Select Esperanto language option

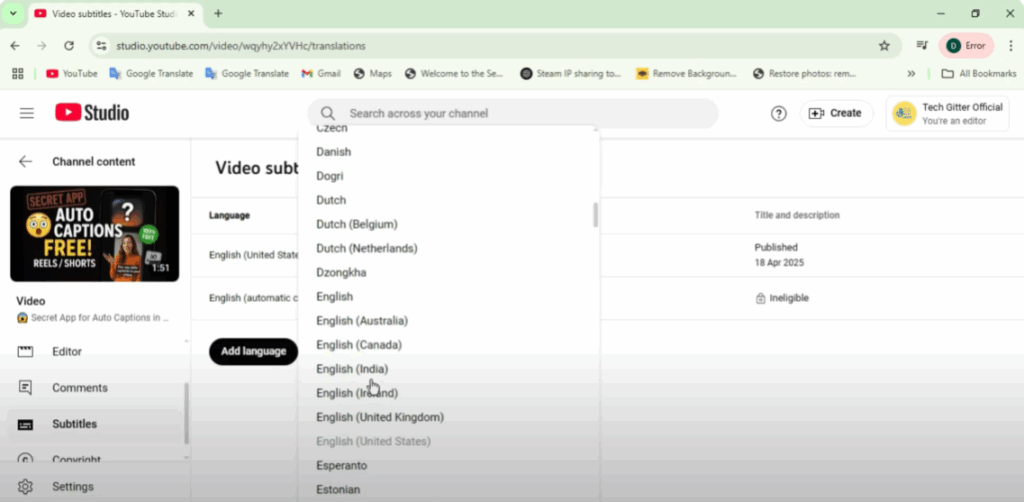point(341,466)
